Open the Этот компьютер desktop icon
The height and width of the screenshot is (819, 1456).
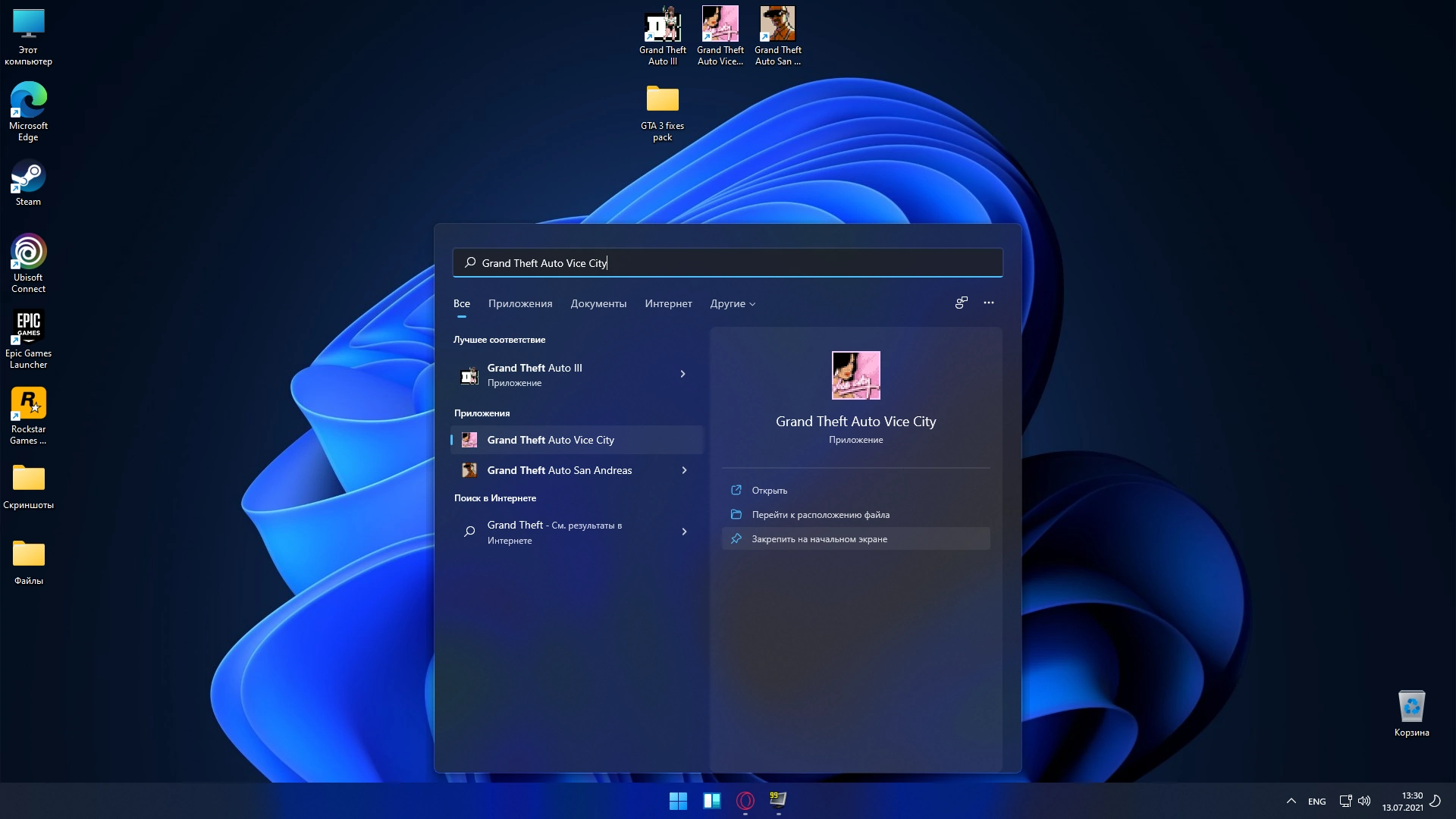pyautogui.click(x=28, y=36)
